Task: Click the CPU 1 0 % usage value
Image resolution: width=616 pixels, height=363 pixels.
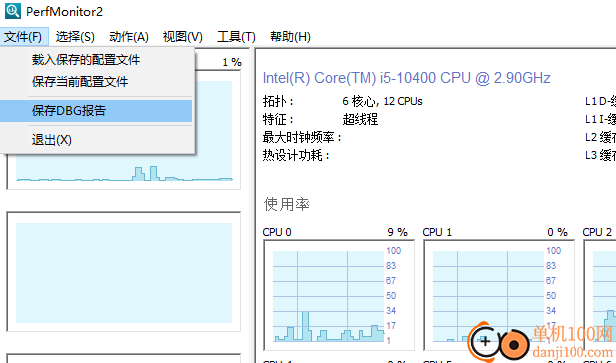Action: pos(557,232)
